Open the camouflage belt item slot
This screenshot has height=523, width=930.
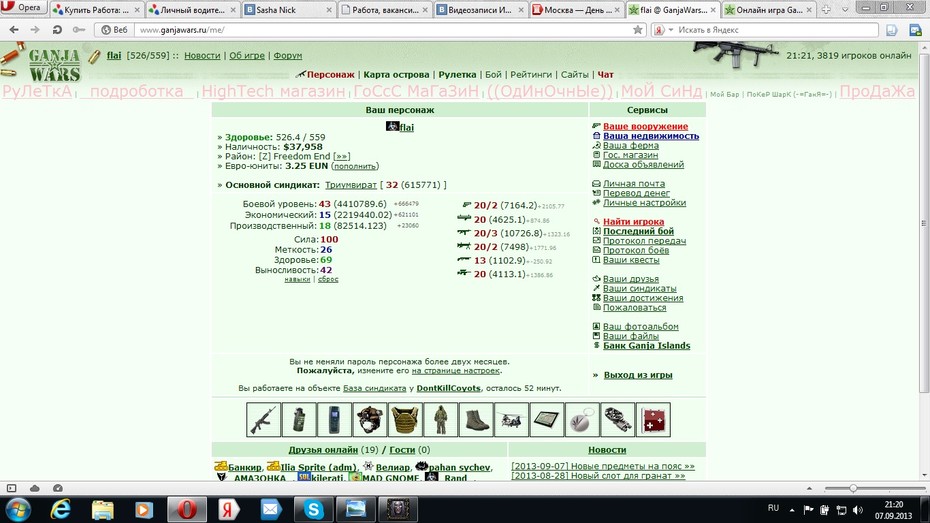click(617, 420)
